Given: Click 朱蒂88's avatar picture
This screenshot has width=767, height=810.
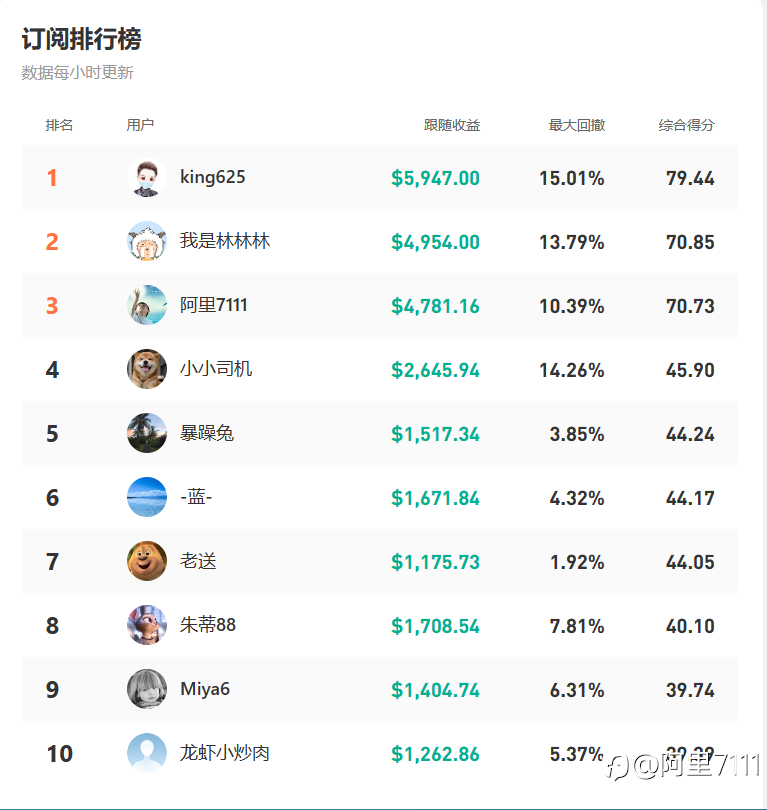Looking at the screenshot, I should [147, 626].
